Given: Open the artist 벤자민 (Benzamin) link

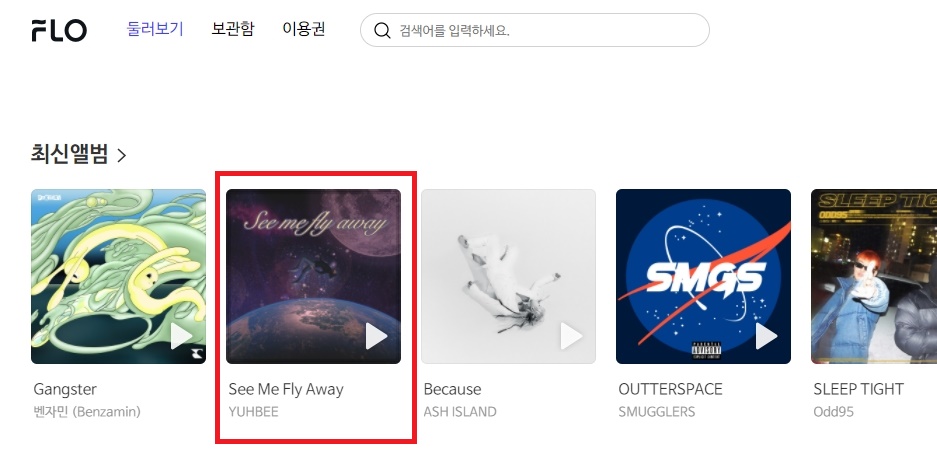Looking at the screenshot, I should pyautogui.click(x=87, y=412).
